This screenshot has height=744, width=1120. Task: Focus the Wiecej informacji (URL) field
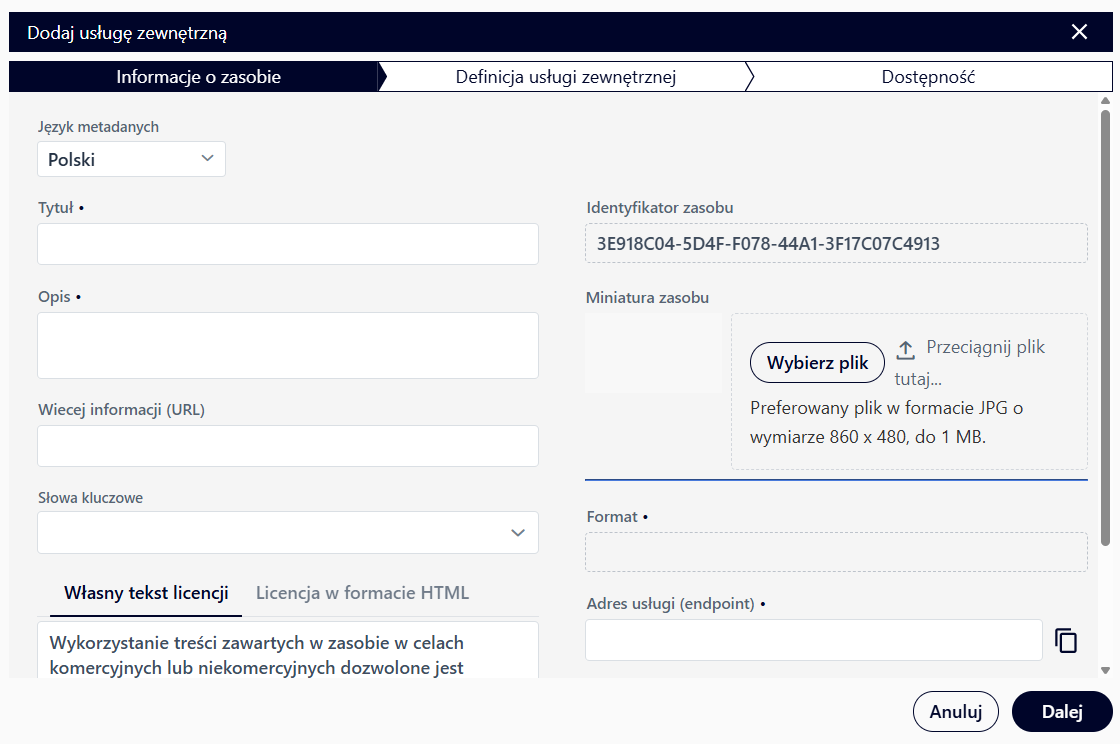pyautogui.click(x=288, y=446)
